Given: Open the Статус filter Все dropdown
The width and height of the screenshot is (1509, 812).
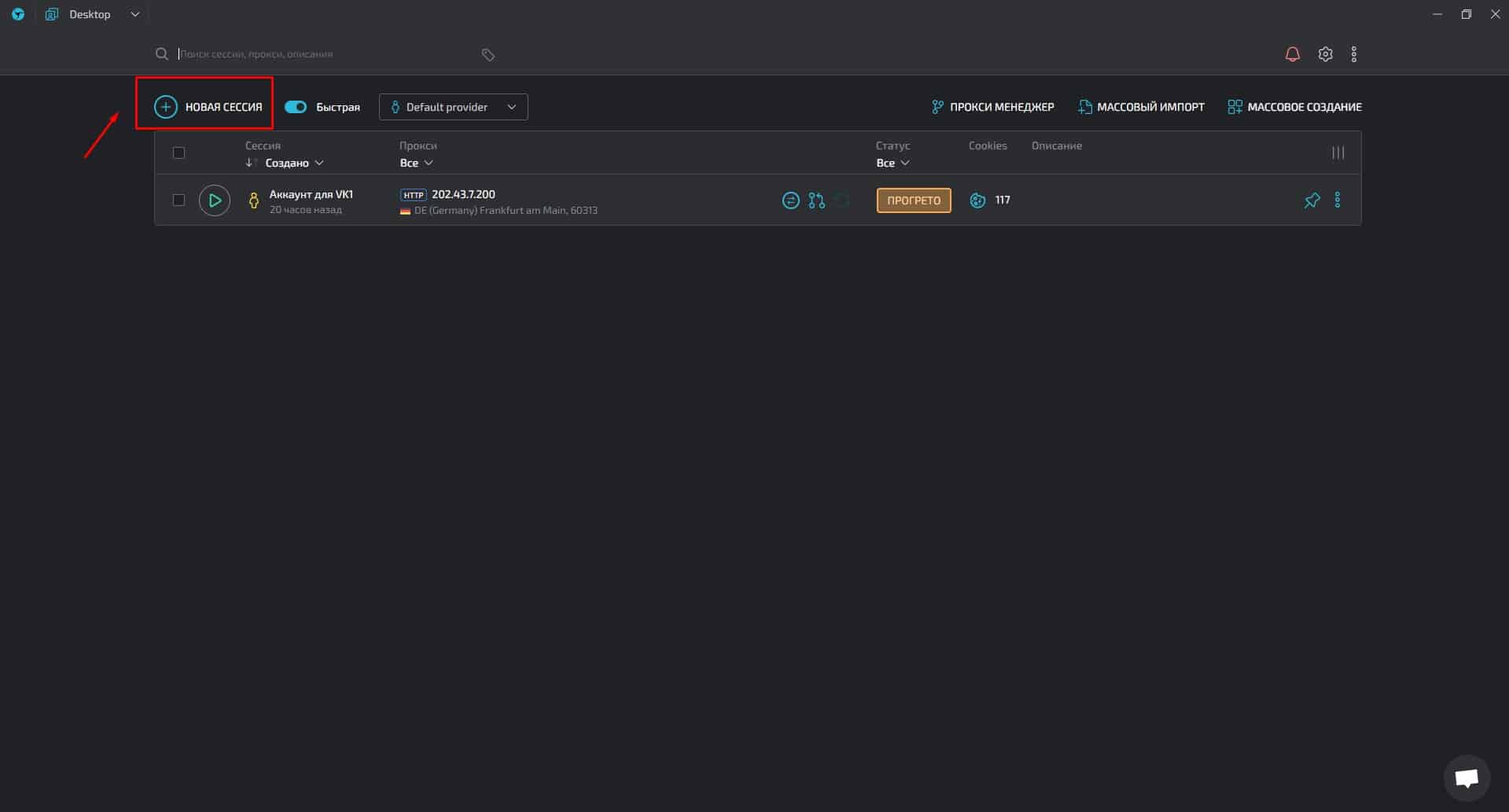Looking at the screenshot, I should [x=893, y=163].
